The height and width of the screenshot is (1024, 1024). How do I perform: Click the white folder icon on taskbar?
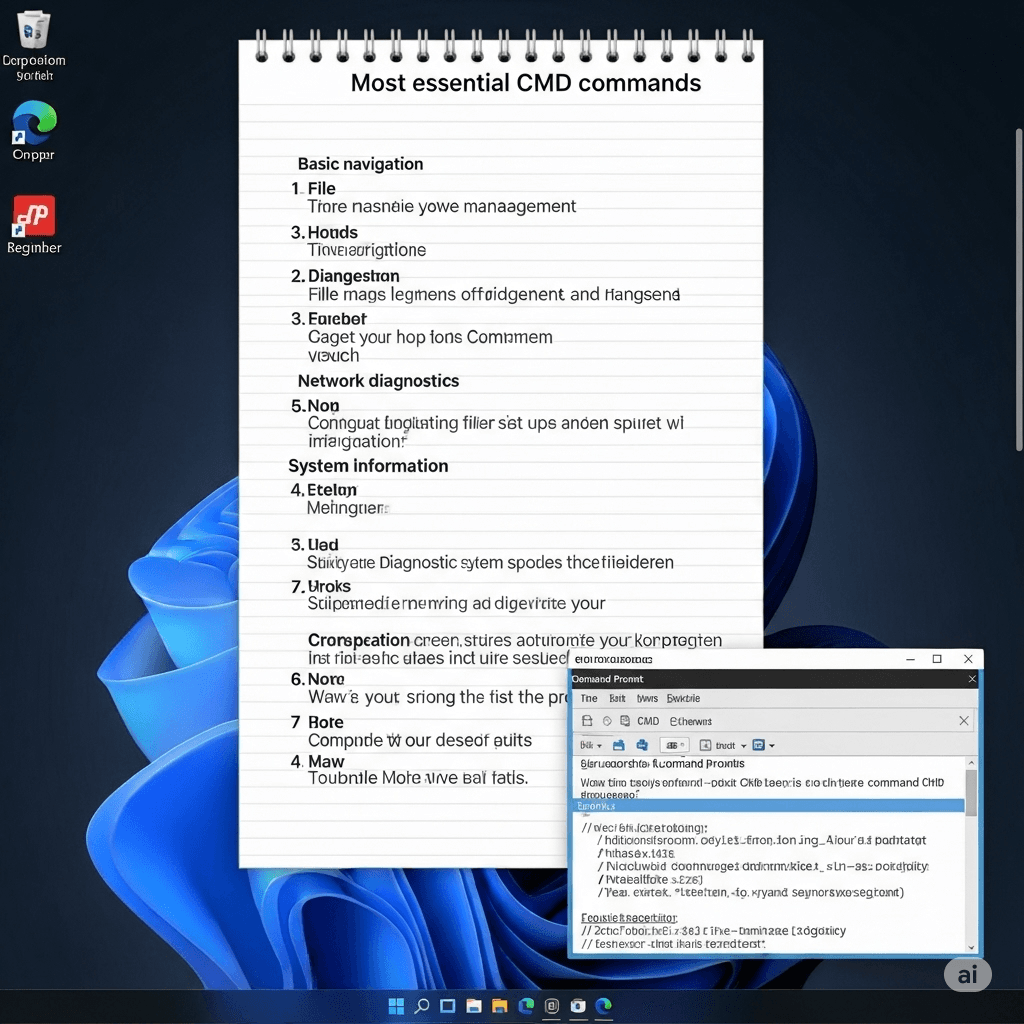click(473, 1006)
